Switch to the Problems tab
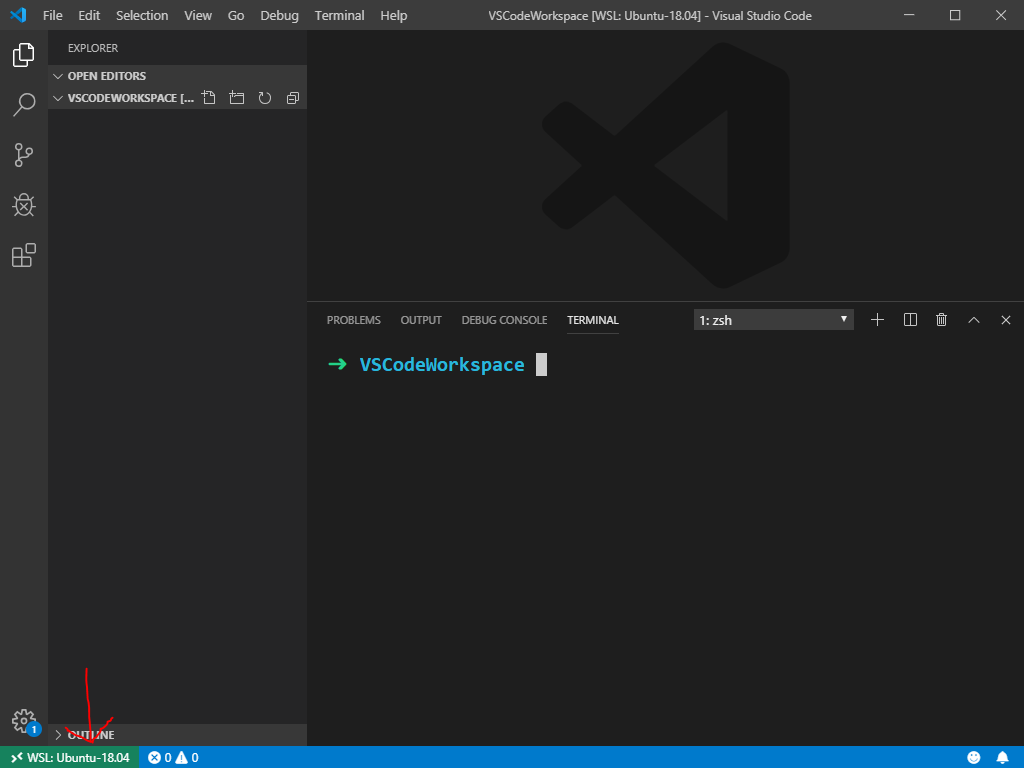This screenshot has height=768, width=1024. point(353,320)
